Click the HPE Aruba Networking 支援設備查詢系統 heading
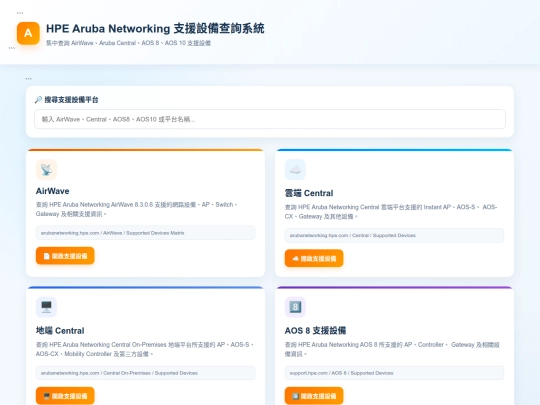The image size is (540, 405). click(155, 28)
